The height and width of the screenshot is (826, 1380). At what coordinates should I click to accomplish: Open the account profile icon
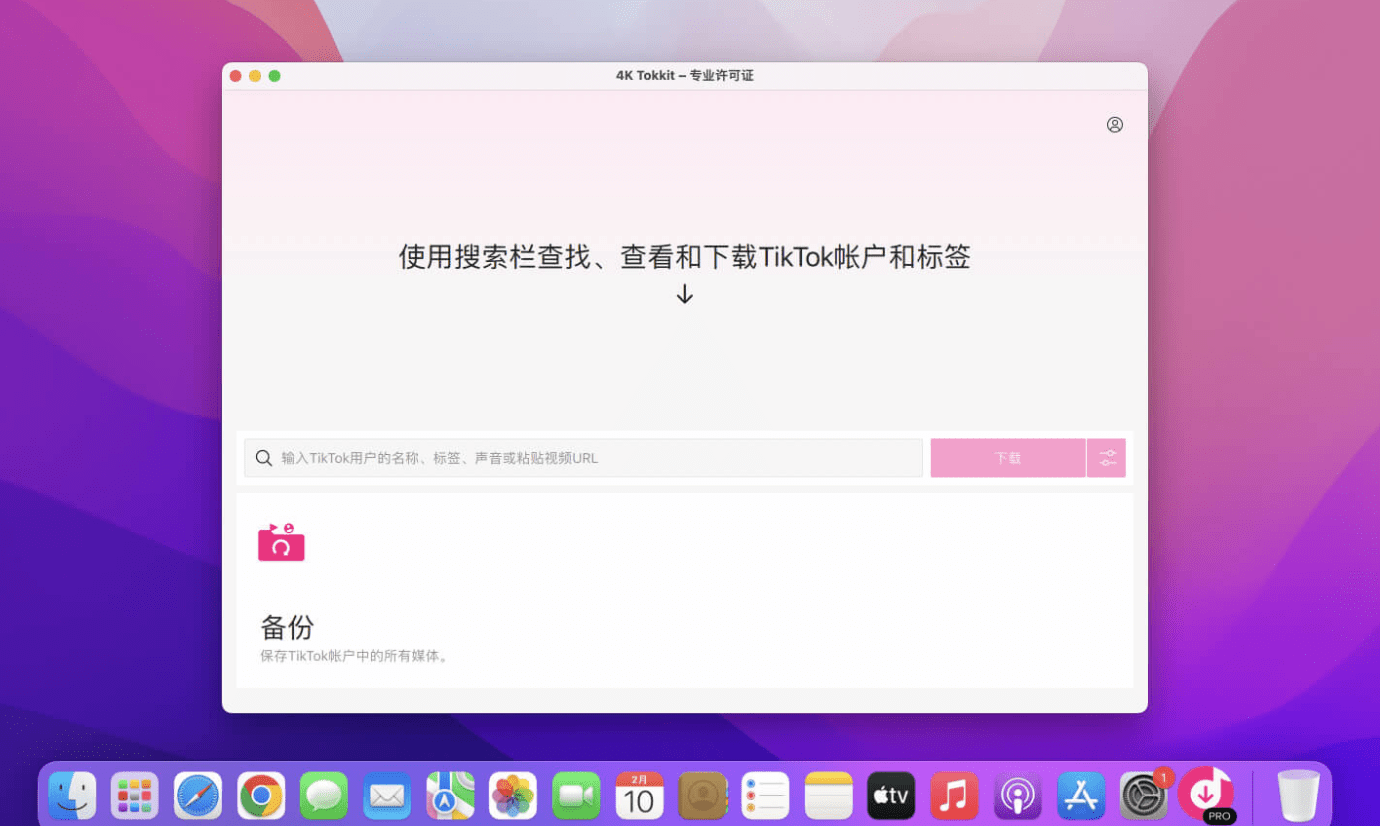pyautogui.click(x=1114, y=125)
